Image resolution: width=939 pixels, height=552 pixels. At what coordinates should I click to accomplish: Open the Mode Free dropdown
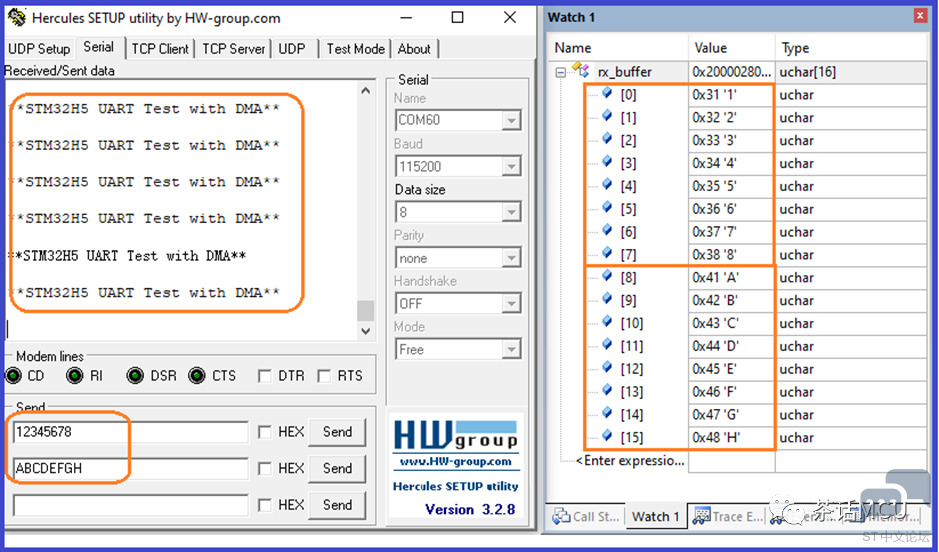[511, 349]
